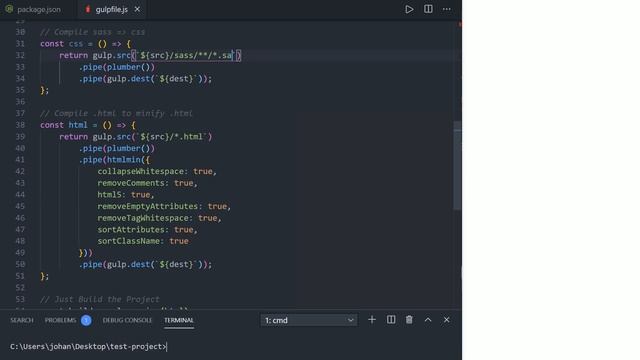Click the 'removeComments: true,' line

pyautogui.click(x=147, y=183)
